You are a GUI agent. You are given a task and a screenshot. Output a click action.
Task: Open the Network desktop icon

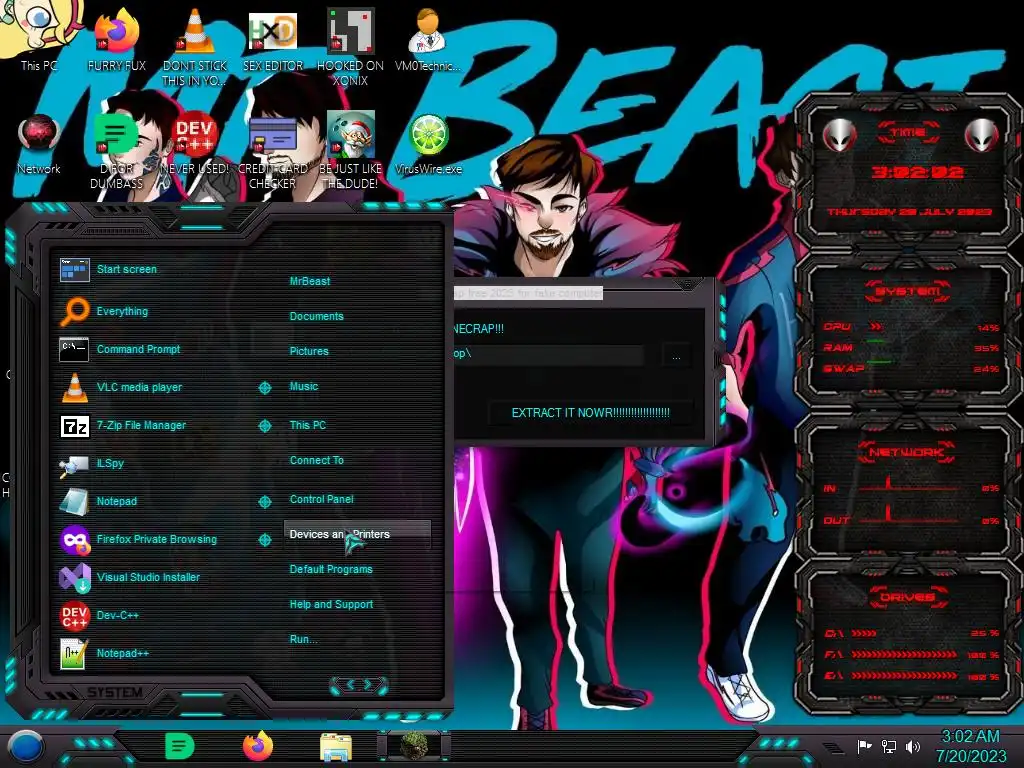[39, 144]
